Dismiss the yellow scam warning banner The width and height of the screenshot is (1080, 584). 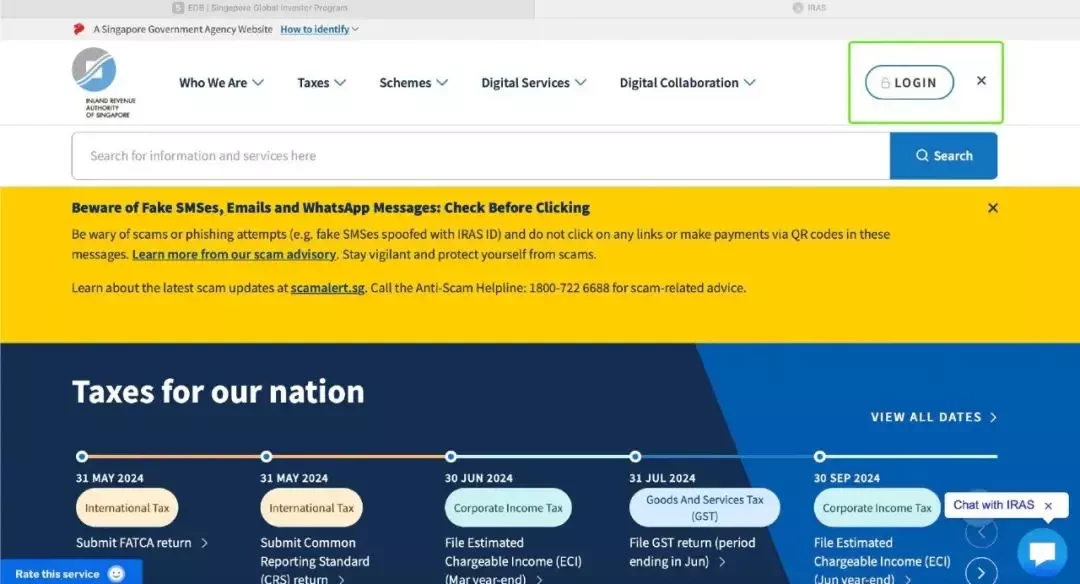click(x=993, y=208)
